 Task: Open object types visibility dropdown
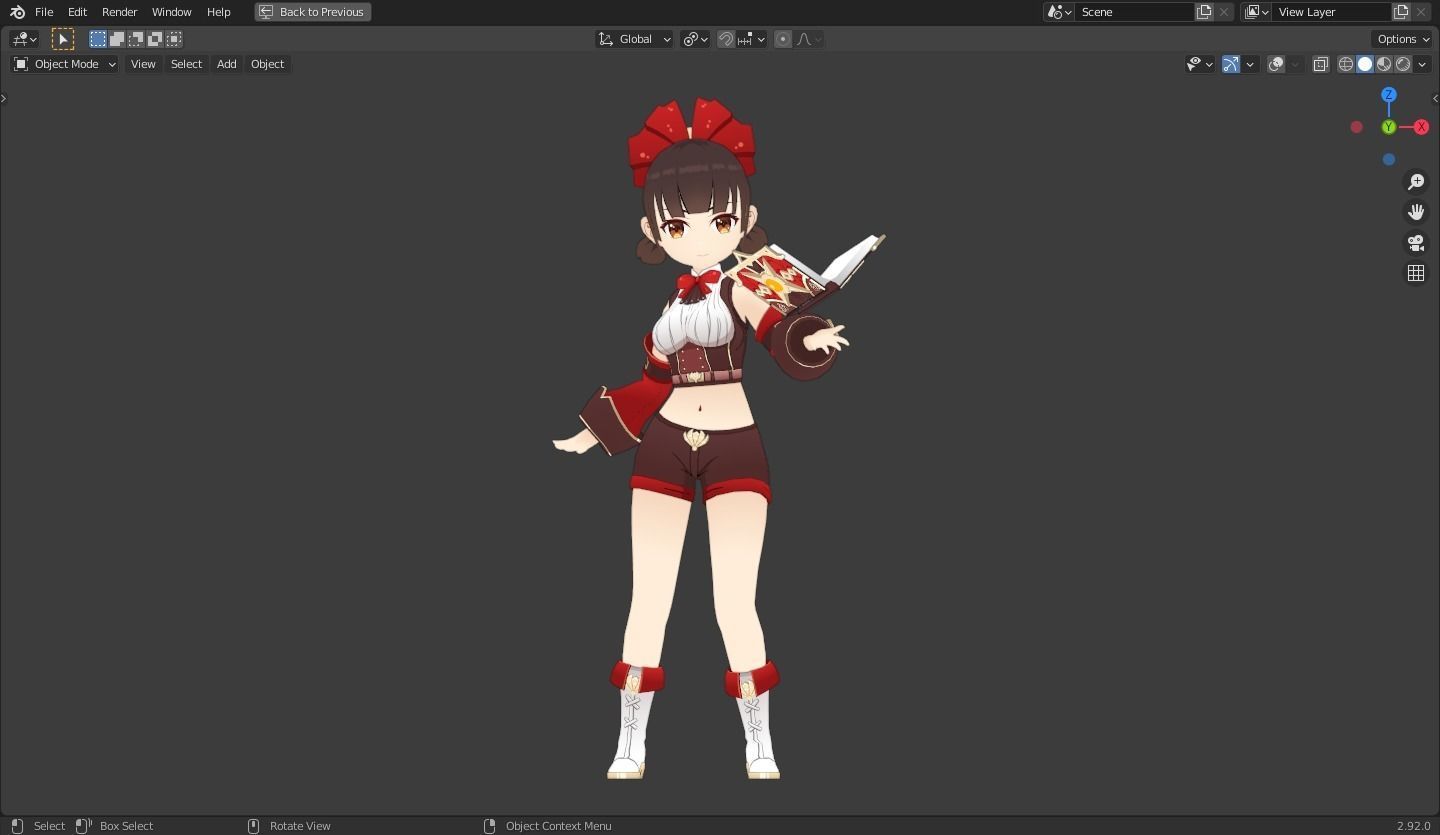click(x=1199, y=64)
